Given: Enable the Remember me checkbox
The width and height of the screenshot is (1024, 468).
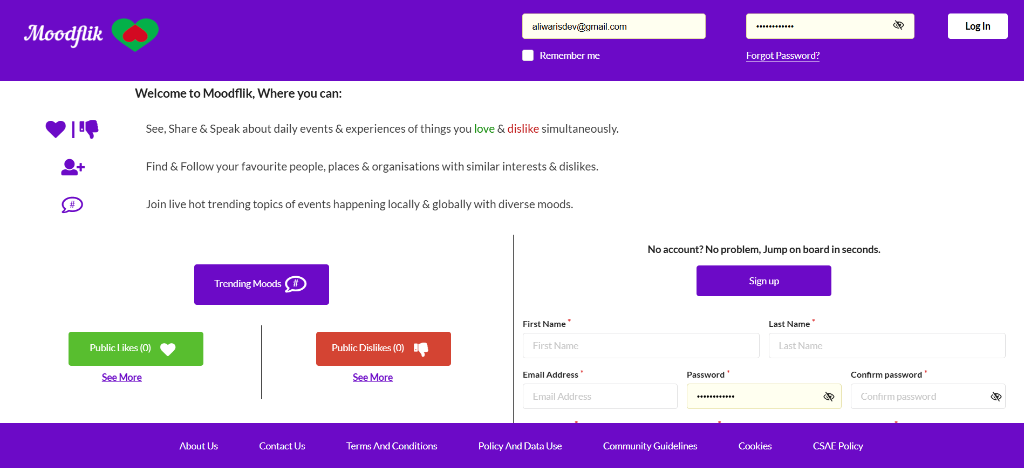Looking at the screenshot, I should [528, 55].
